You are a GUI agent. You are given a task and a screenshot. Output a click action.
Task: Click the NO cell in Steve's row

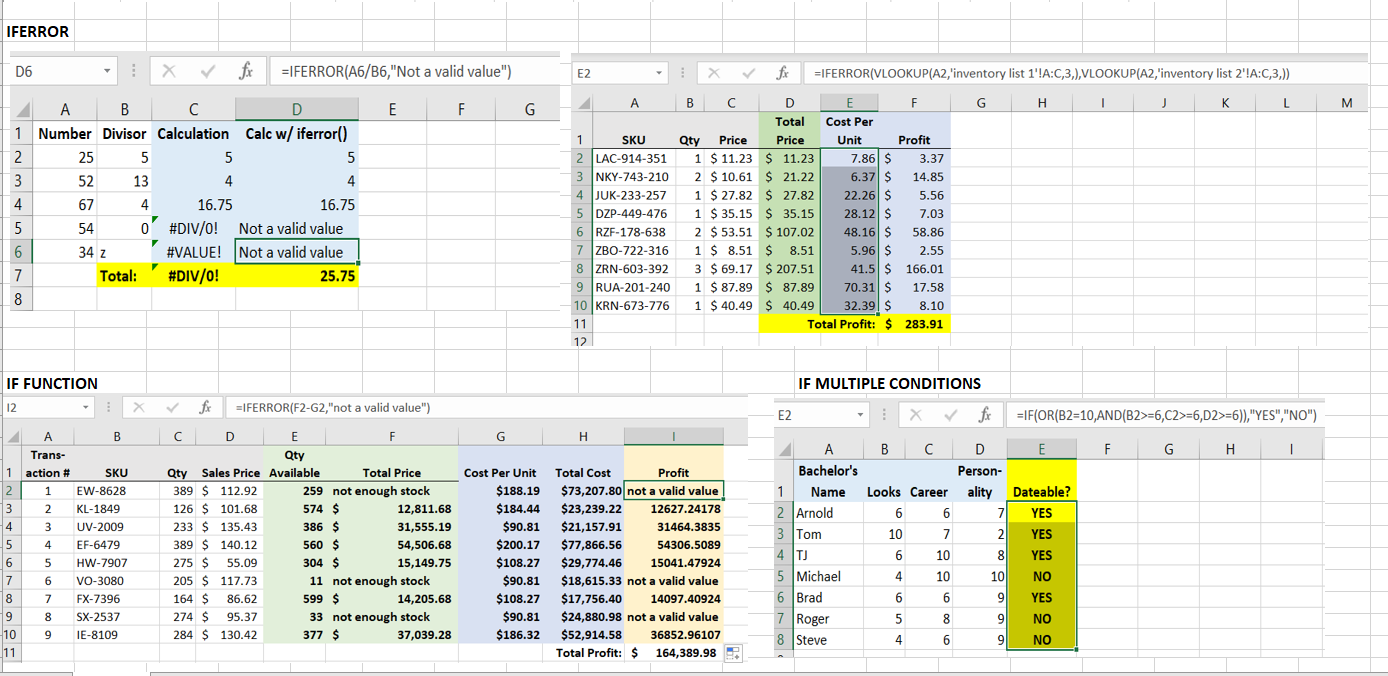point(1041,640)
